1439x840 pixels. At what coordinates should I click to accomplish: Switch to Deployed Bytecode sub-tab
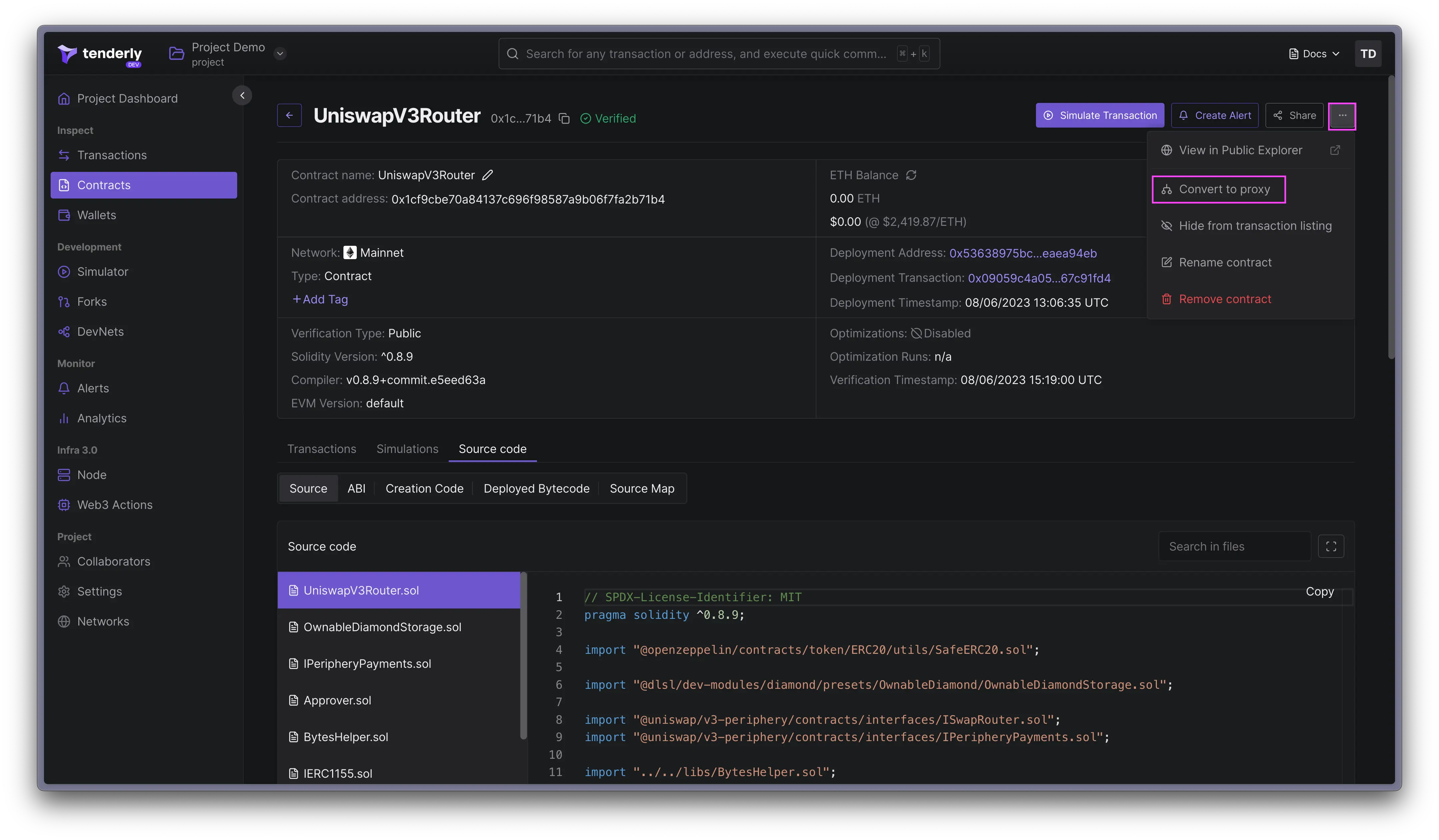pos(536,488)
